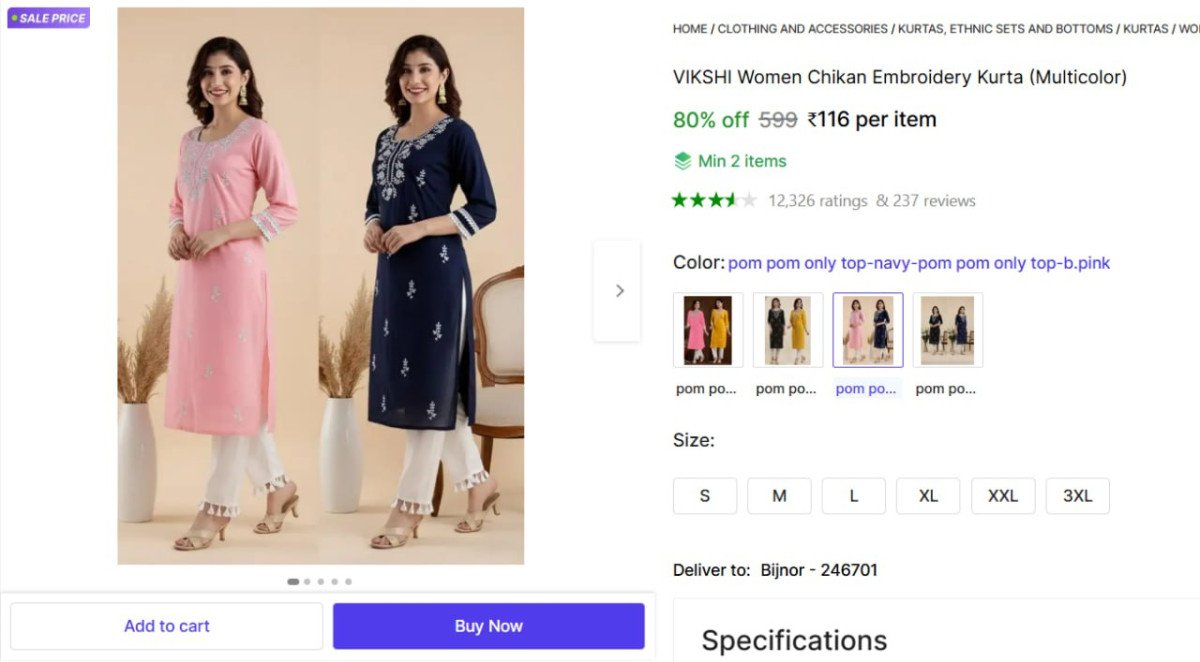The height and width of the screenshot is (662, 1200).
Task: Click the Buy Now button
Action: click(x=488, y=625)
